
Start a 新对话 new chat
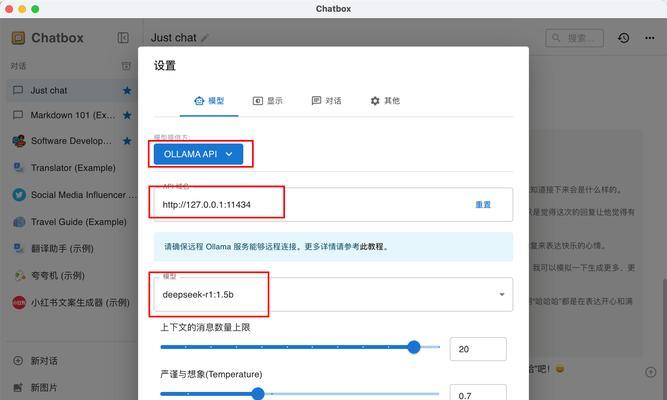click(x=71, y=361)
